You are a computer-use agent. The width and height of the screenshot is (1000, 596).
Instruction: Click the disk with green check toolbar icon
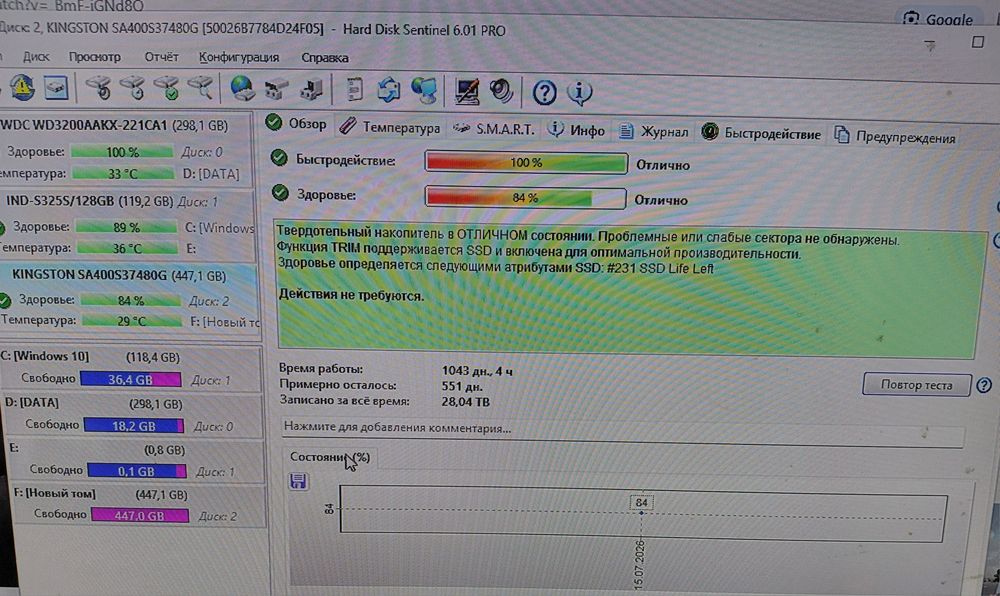click(x=167, y=88)
